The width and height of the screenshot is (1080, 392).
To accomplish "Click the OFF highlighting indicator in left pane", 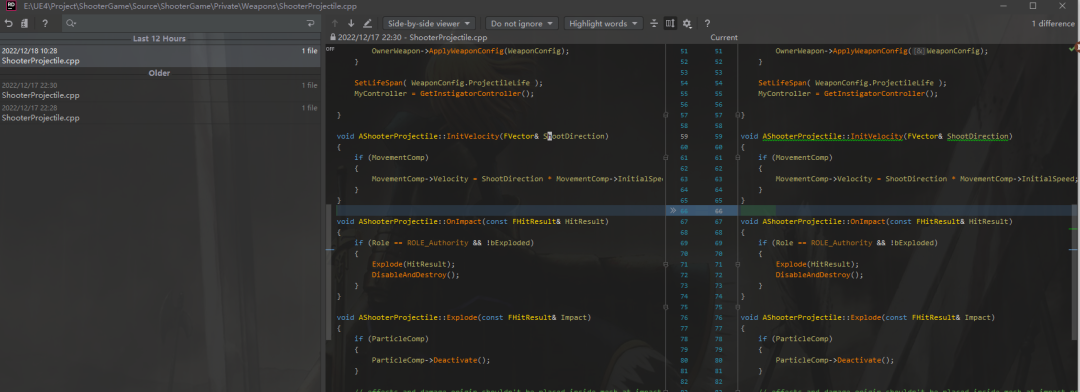I will click(x=330, y=50).
